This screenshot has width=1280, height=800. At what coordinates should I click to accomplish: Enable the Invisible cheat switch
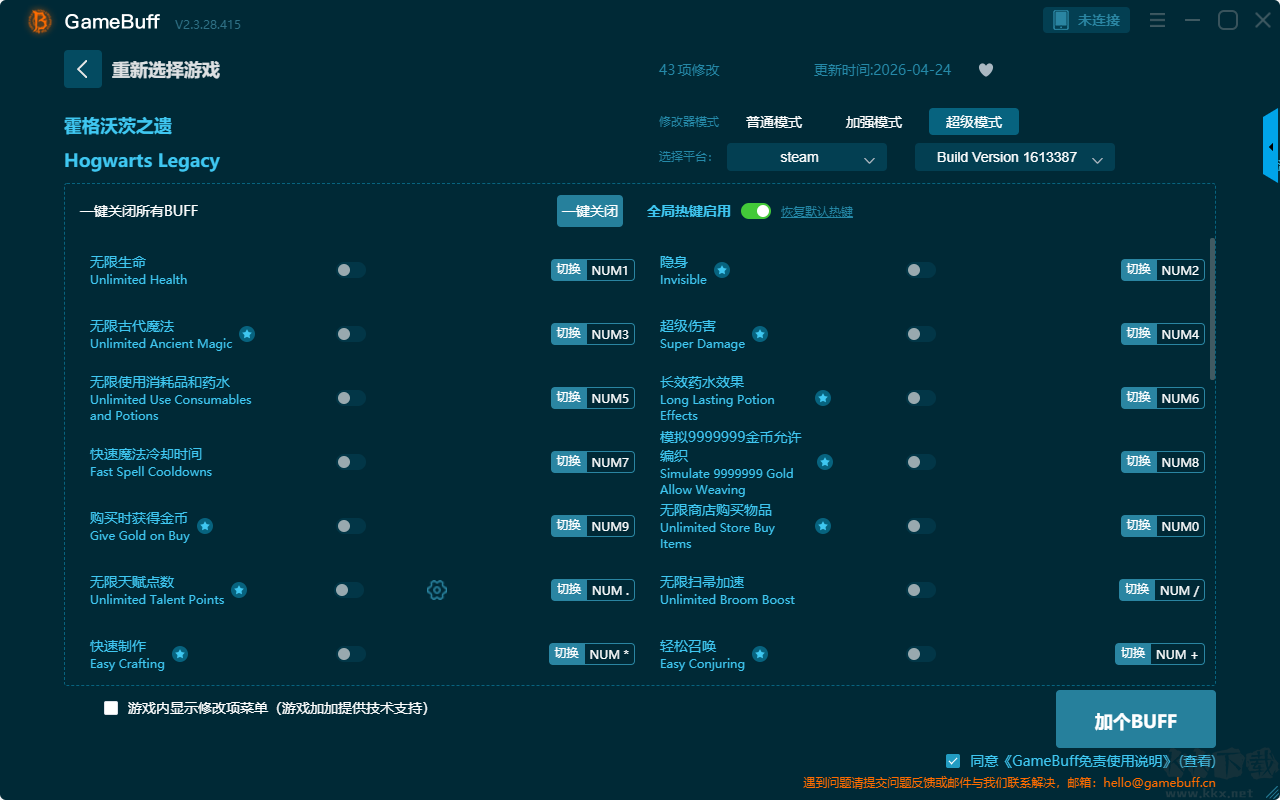click(x=921, y=270)
